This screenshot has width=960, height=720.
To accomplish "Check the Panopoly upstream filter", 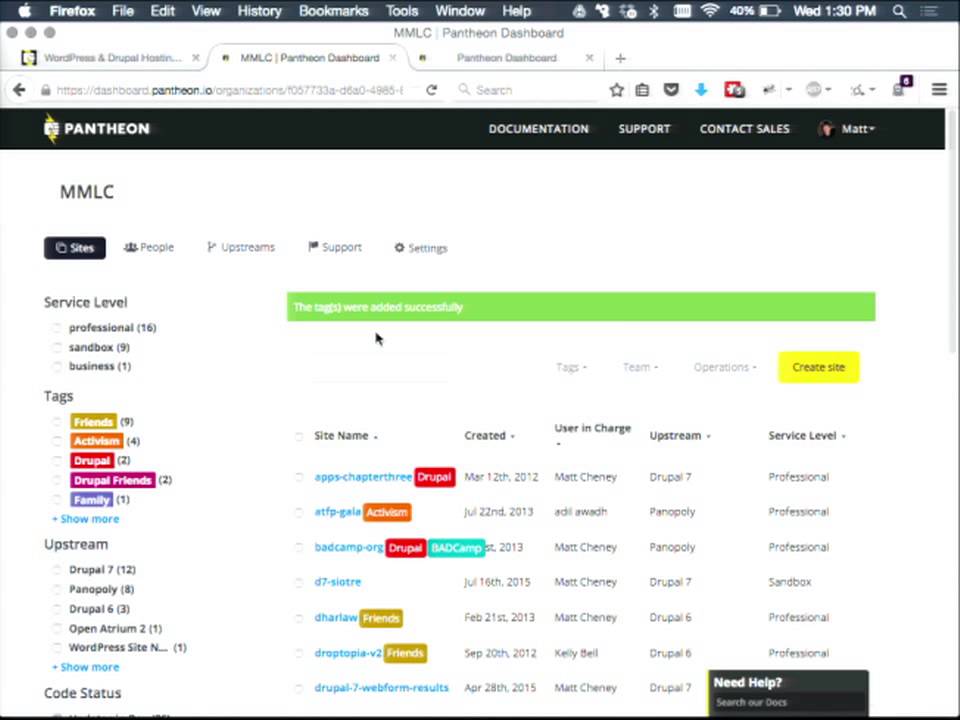I will click(56, 590).
